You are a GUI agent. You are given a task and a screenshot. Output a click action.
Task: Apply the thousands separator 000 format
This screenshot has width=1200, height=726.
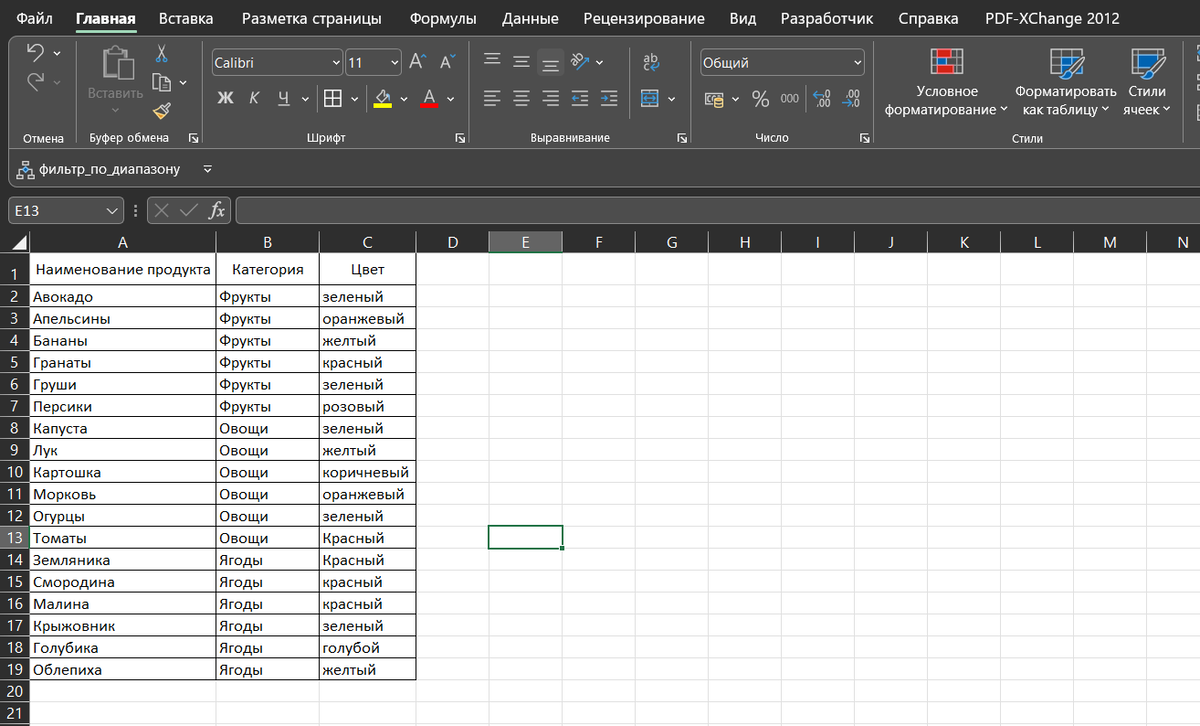(790, 98)
